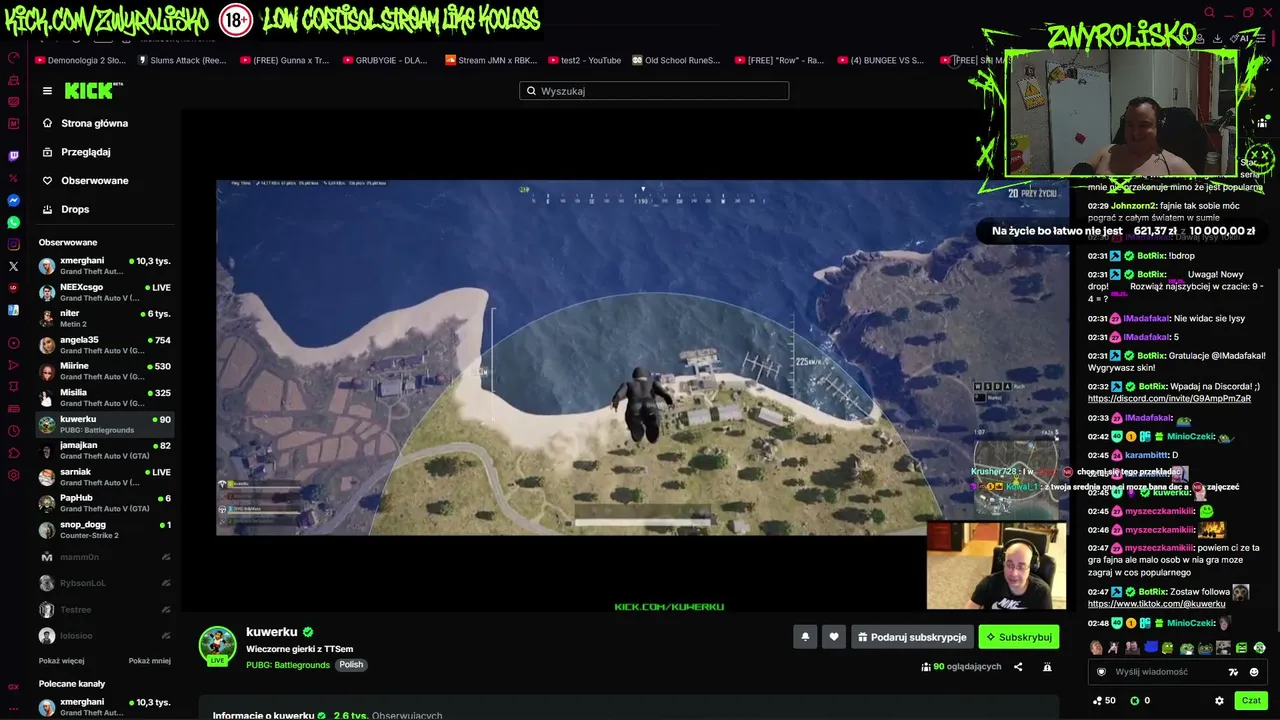This screenshot has height=720, width=1280.
Task: Select the green Pepe frog emote
Action: [1167, 648]
